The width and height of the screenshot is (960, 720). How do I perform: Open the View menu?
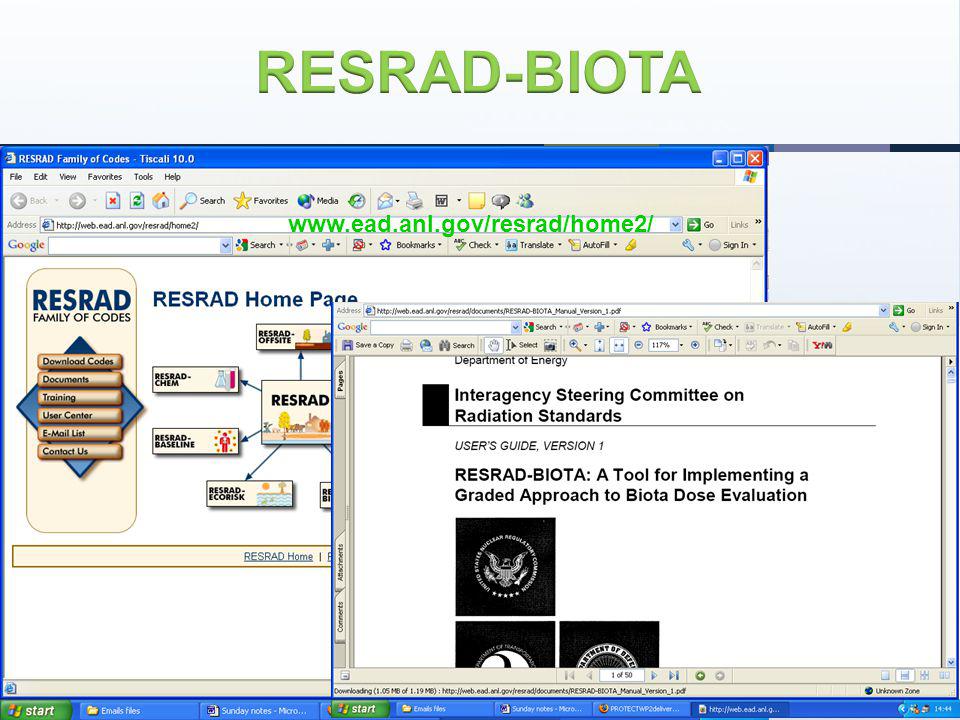coord(67,176)
